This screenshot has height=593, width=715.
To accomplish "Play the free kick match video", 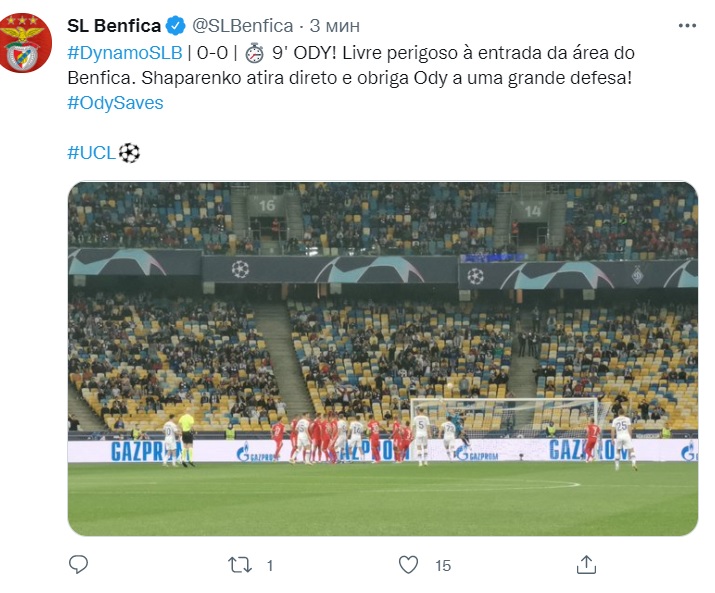I will click(382, 358).
